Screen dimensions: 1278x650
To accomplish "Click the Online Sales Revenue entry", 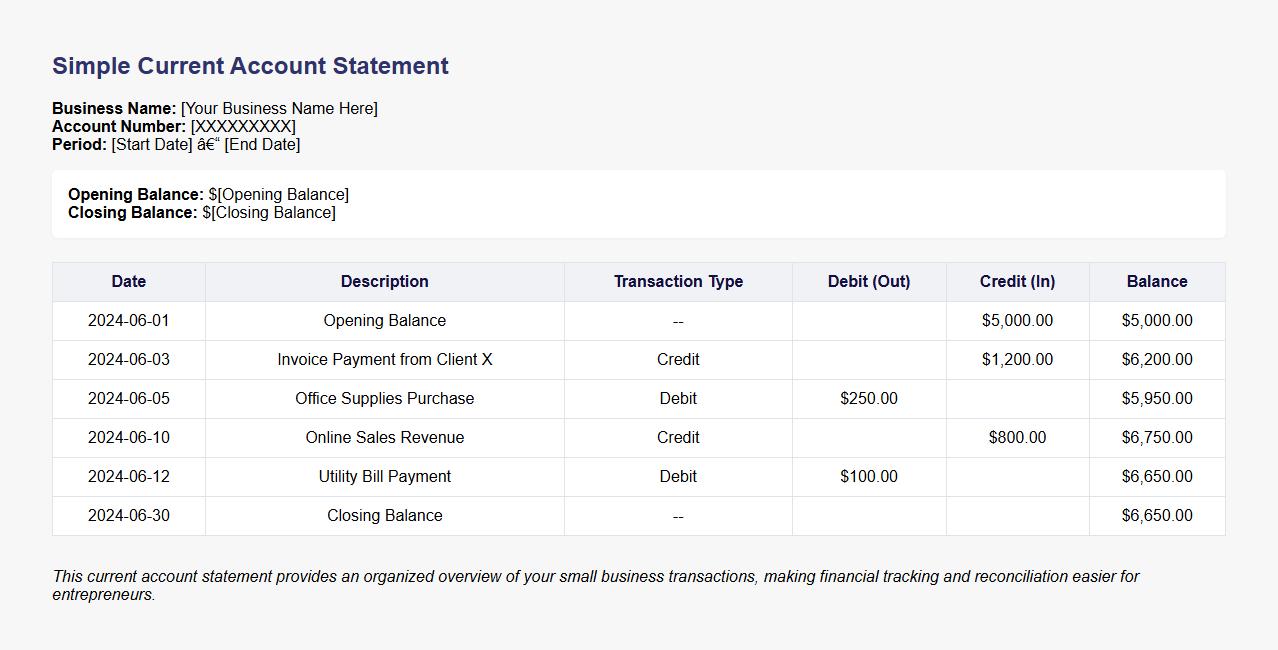I will point(384,437).
